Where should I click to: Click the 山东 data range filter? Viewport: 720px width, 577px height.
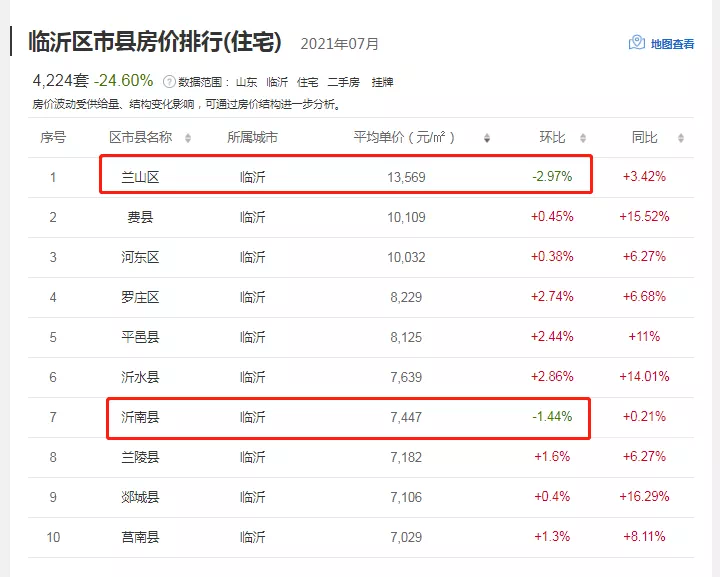[246, 82]
